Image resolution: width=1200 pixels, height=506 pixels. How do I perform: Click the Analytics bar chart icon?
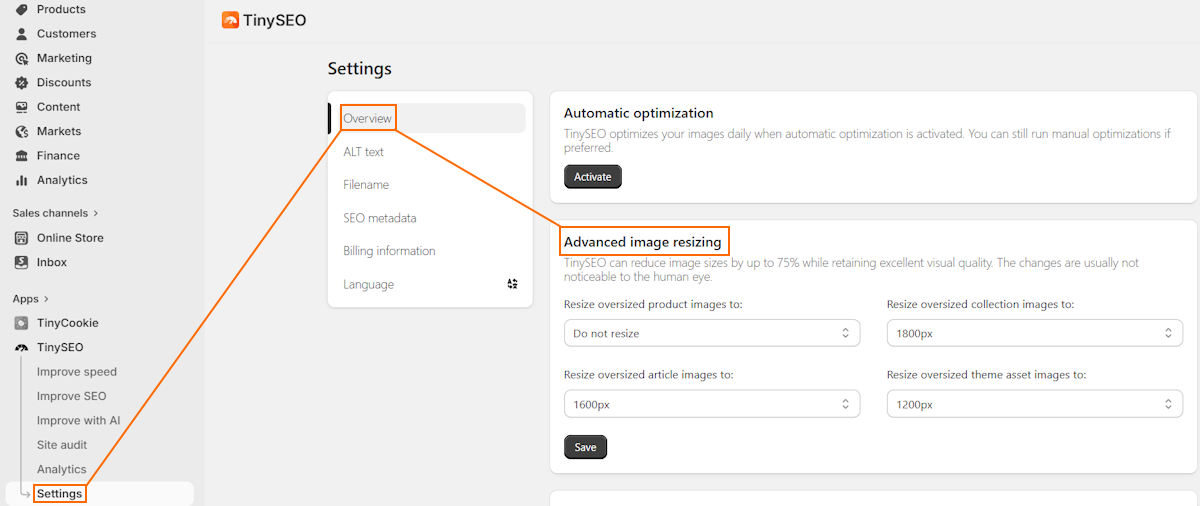point(21,180)
